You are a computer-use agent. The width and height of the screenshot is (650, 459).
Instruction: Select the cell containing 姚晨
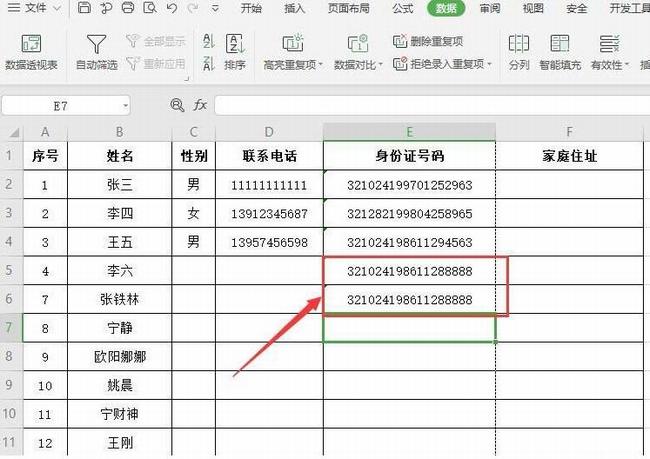pyautogui.click(x=119, y=385)
